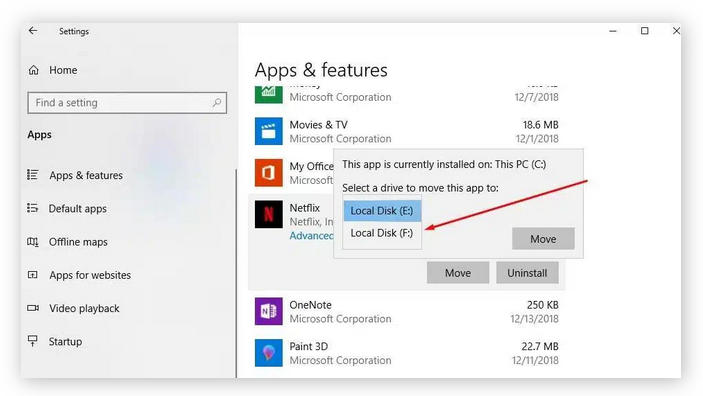Maximize the Settings window
703x396 pixels.
click(x=644, y=30)
